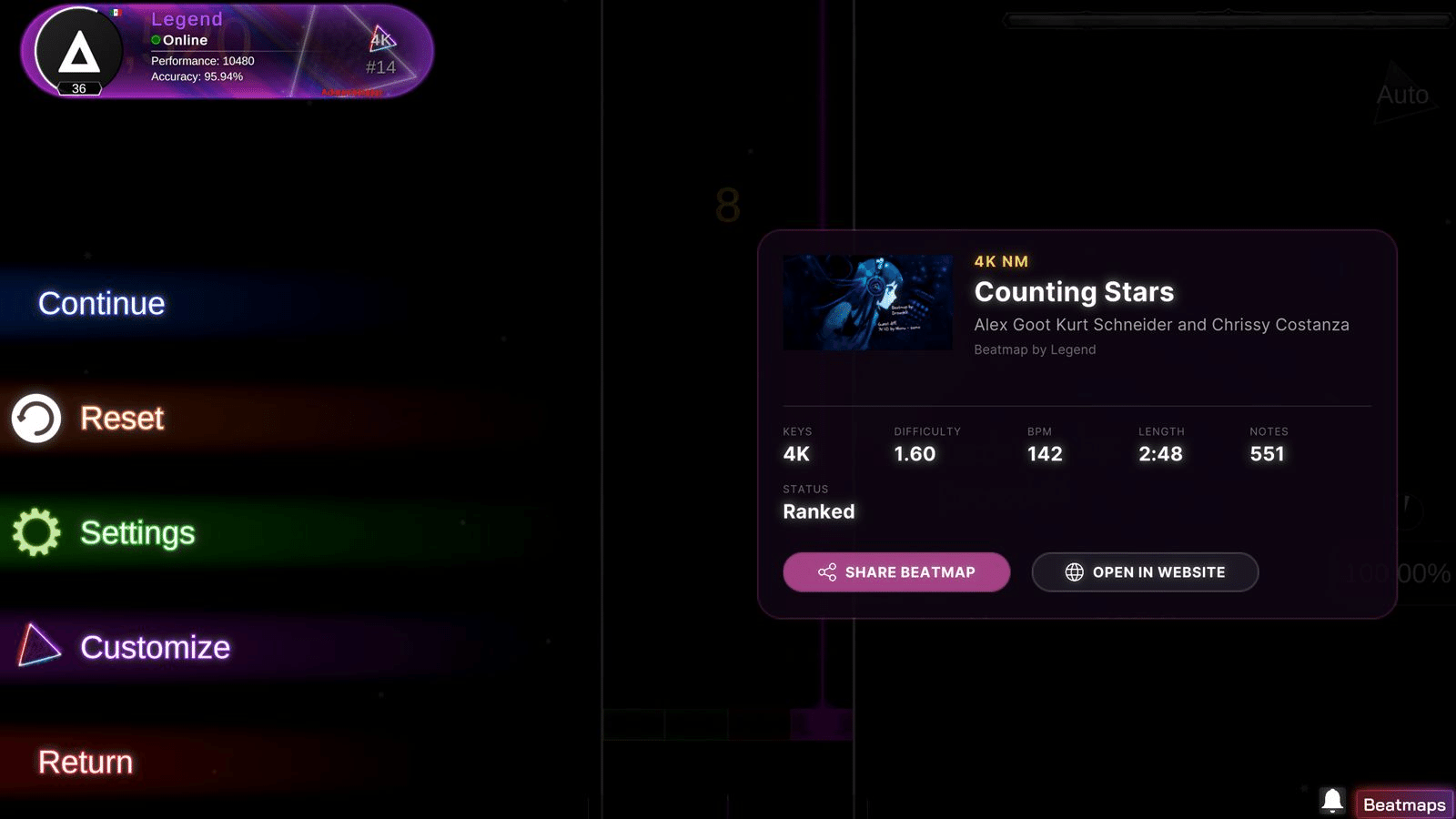This screenshot has width=1456, height=819.
Task: Open the Settings menu entry
Action: tap(137, 532)
